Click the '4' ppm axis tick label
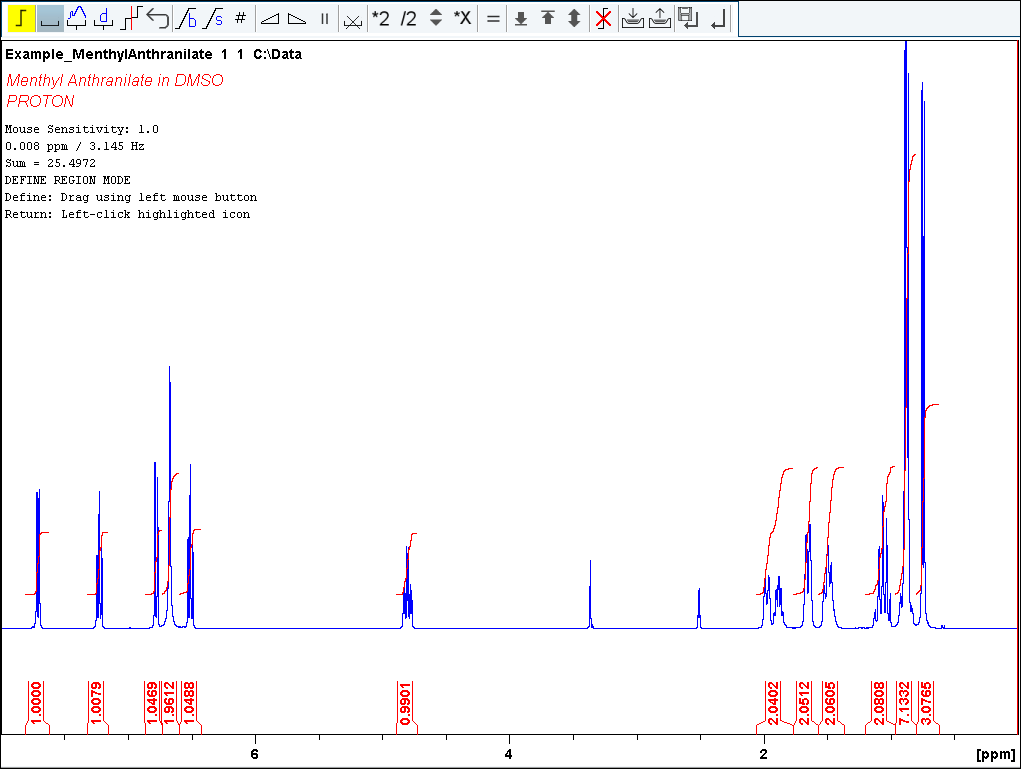This screenshot has height=769, width=1021. coord(509,753)
